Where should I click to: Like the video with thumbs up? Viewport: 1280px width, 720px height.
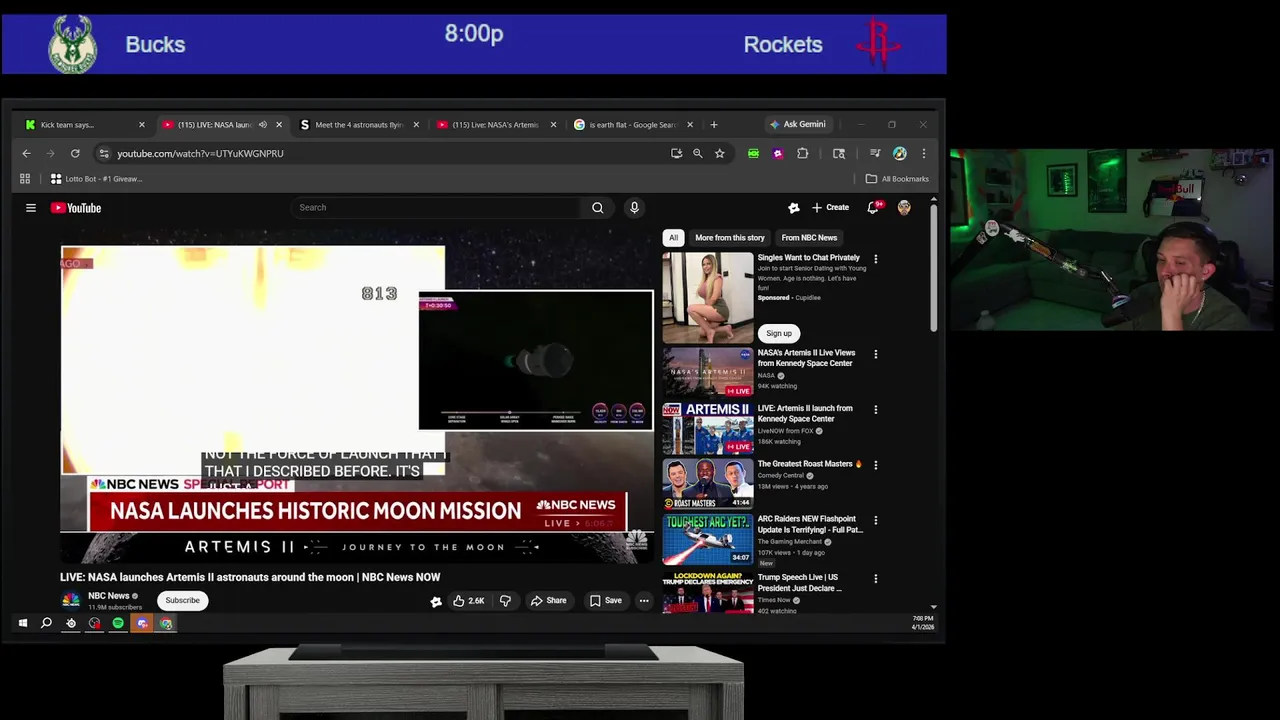point(468,601)
